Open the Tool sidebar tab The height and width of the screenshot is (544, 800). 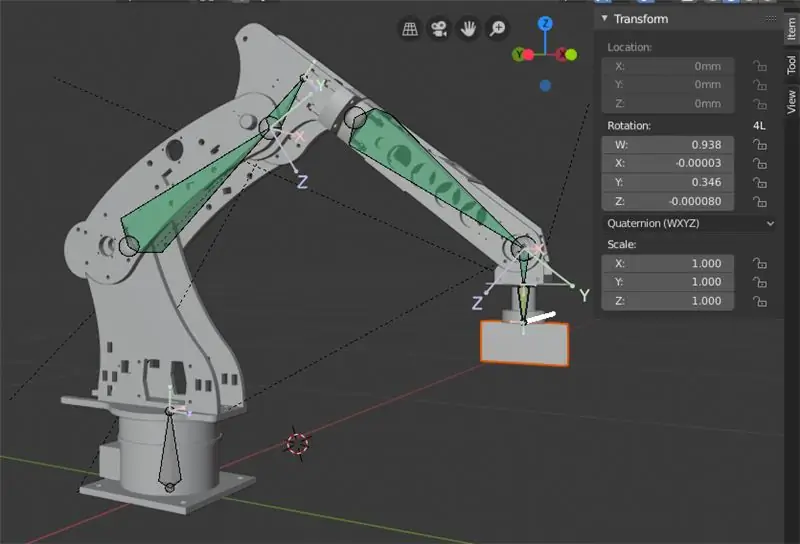[791, 65]
